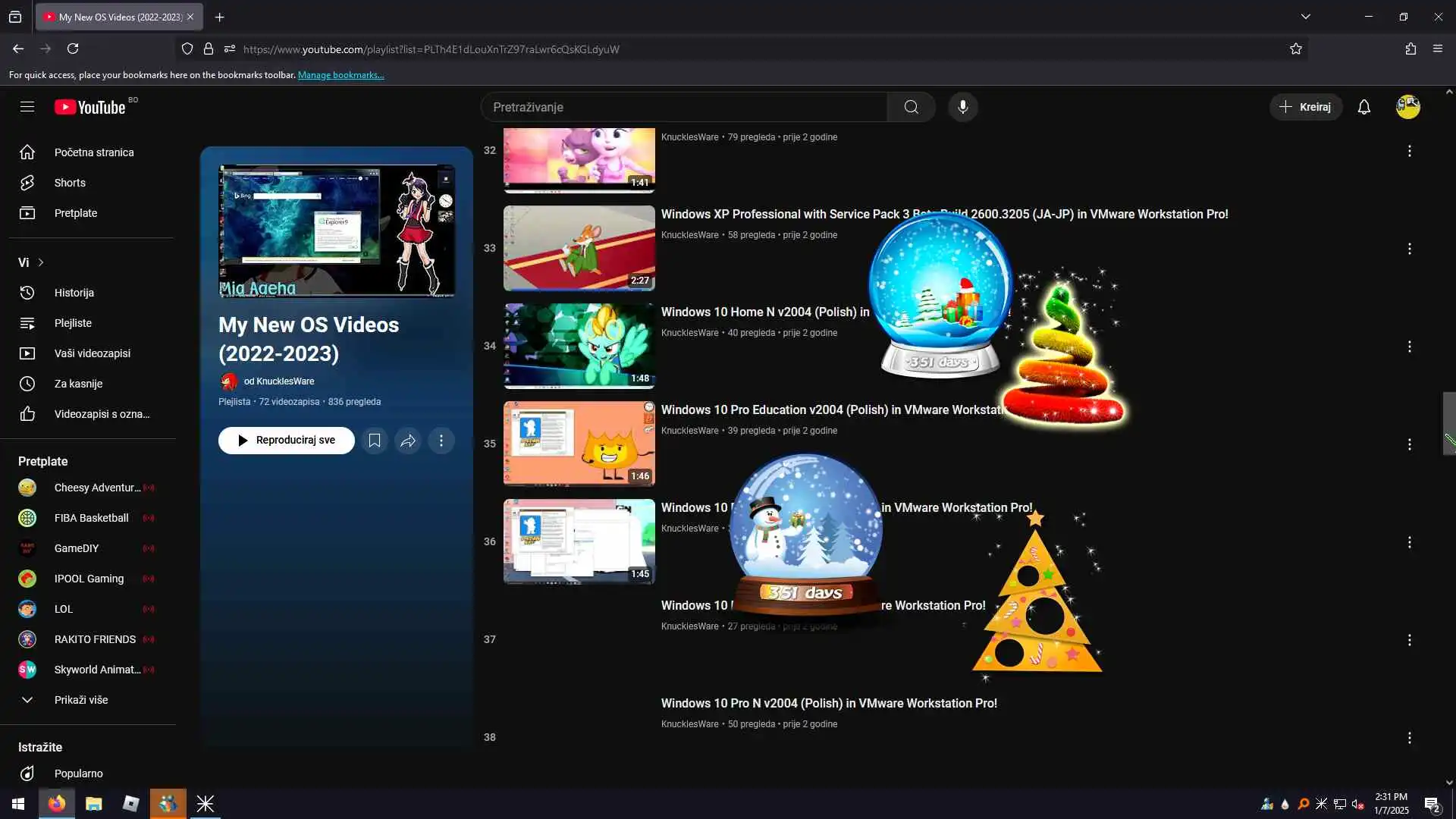This screenshot has width=1456, height=819.
Task: Click the voice search microphone icon
Action: 962,107
